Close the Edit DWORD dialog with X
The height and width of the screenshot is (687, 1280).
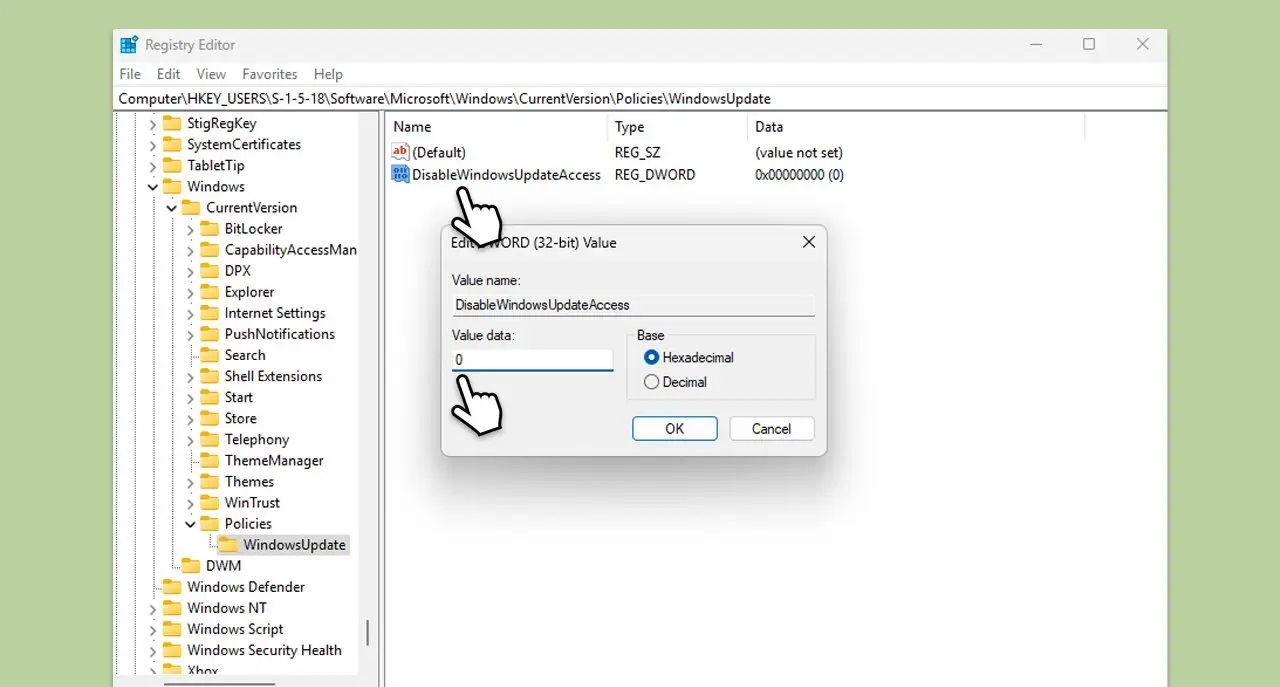point(809,242)
